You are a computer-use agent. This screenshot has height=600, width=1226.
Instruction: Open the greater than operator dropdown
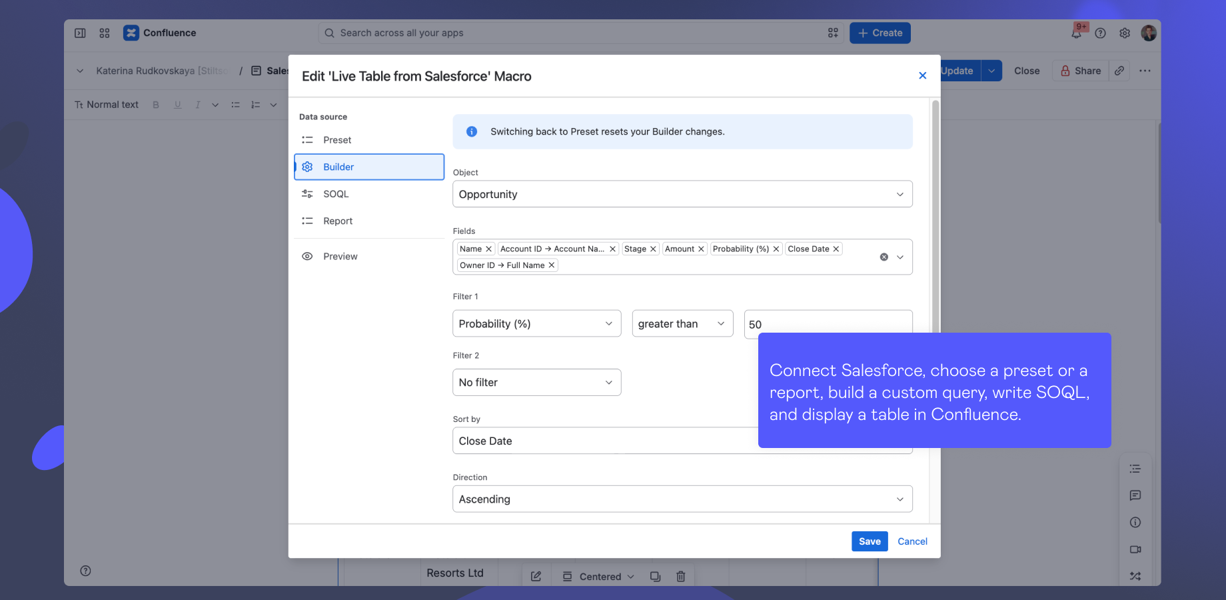682,323
